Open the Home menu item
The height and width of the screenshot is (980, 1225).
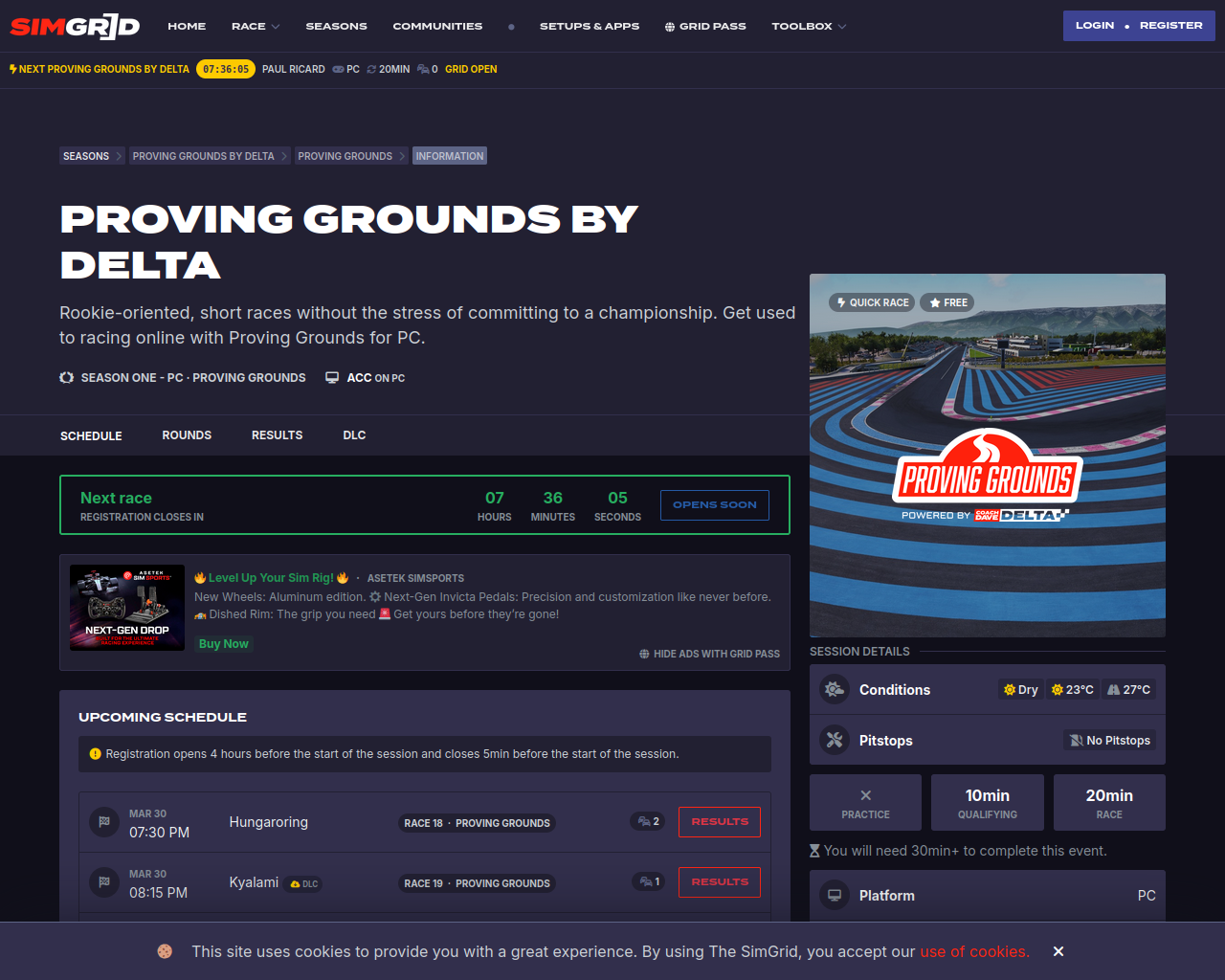(187, 26)
